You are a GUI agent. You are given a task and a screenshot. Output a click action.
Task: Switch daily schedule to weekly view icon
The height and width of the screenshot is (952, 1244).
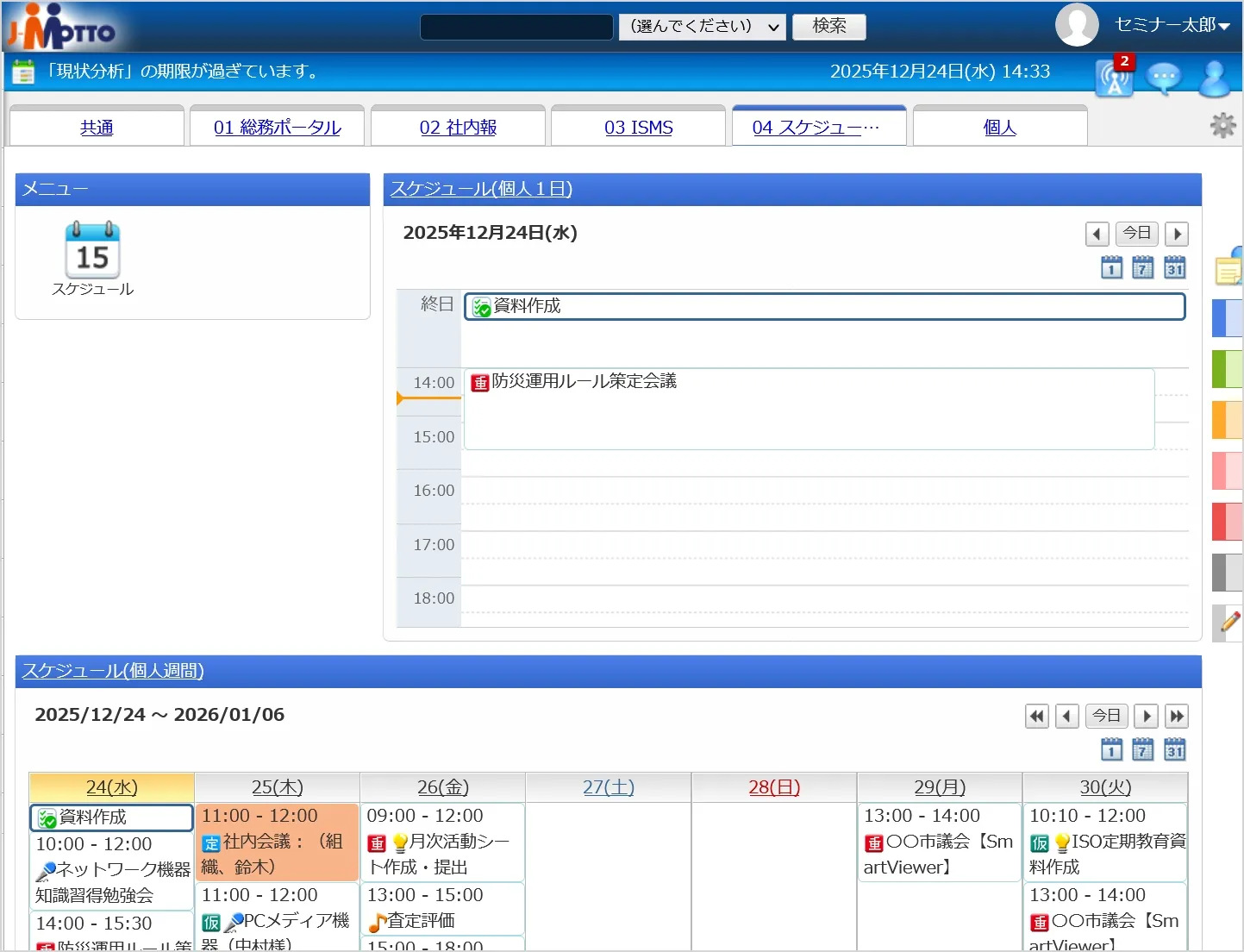tap(1142, 268)
